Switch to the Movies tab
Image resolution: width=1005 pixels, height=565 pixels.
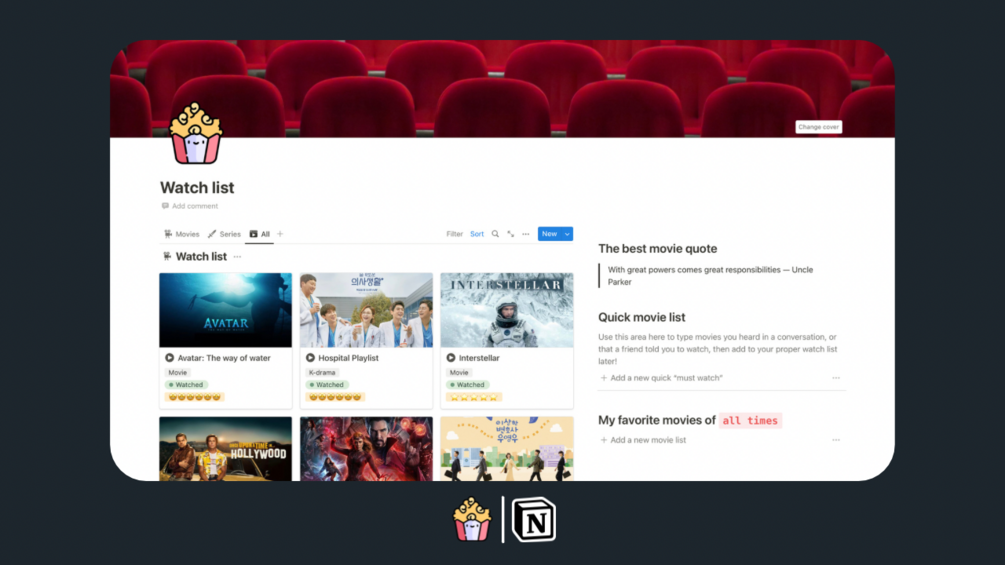181,234
